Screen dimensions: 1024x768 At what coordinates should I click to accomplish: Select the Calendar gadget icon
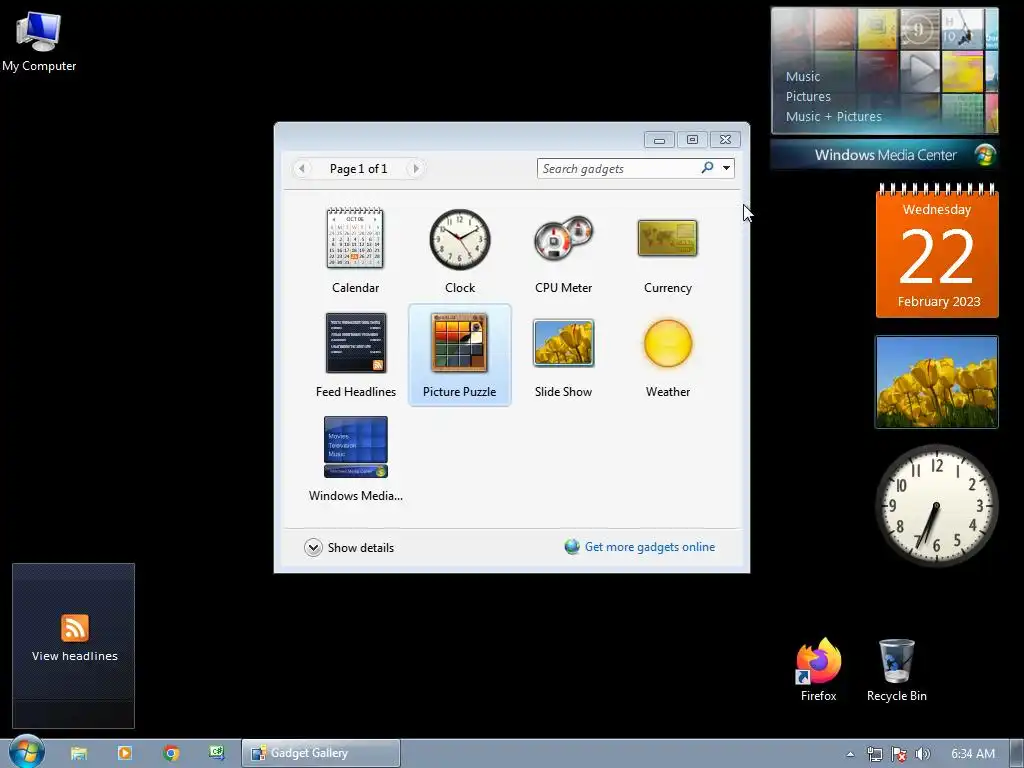(355, 238)
